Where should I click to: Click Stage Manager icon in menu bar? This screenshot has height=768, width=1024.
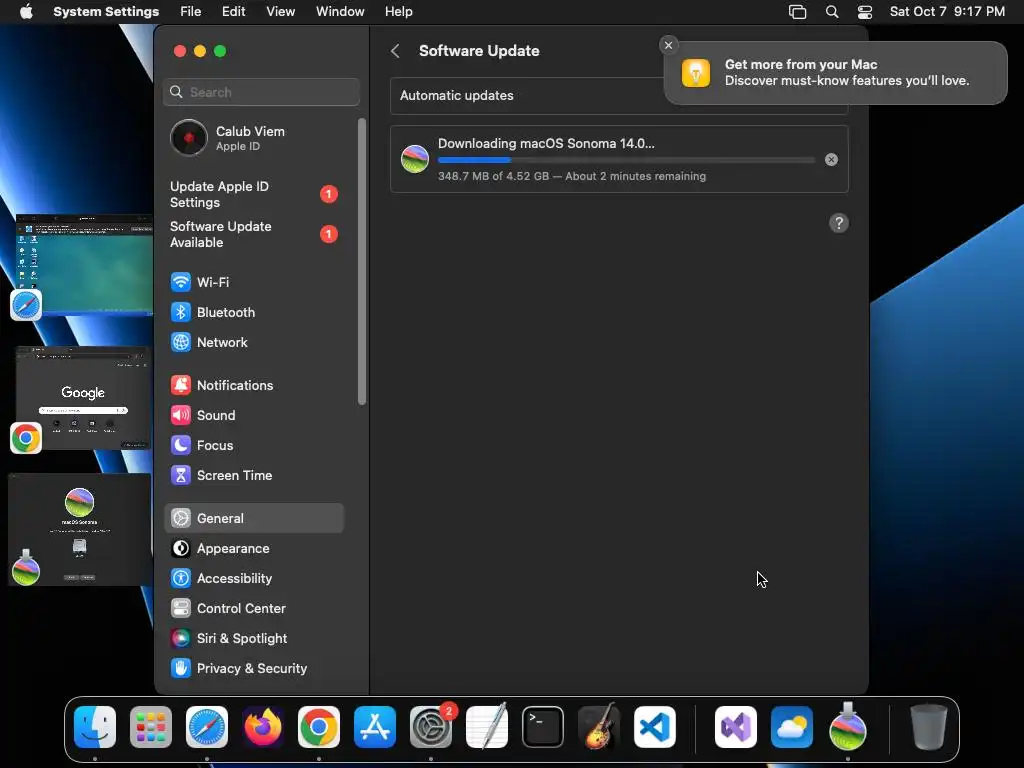tap(797, 12)
